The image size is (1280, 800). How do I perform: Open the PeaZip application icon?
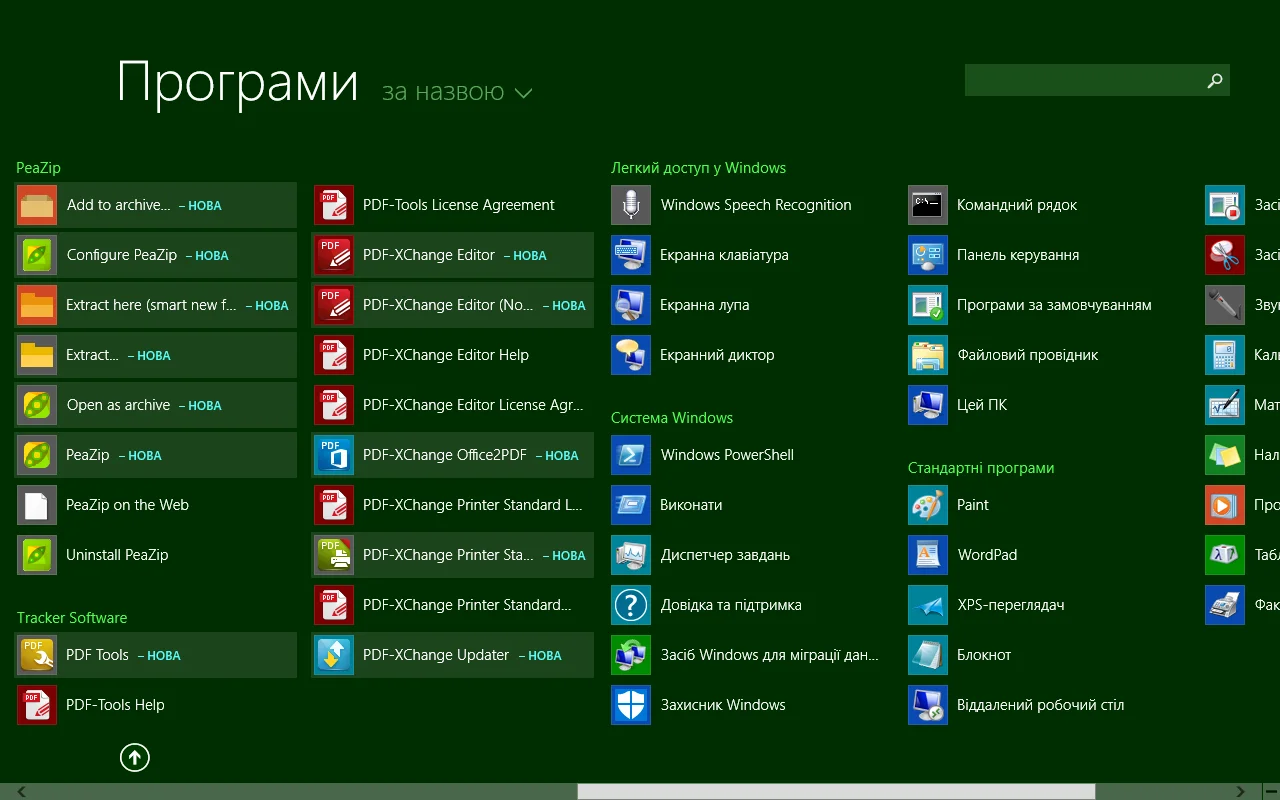tap(37, 455)
